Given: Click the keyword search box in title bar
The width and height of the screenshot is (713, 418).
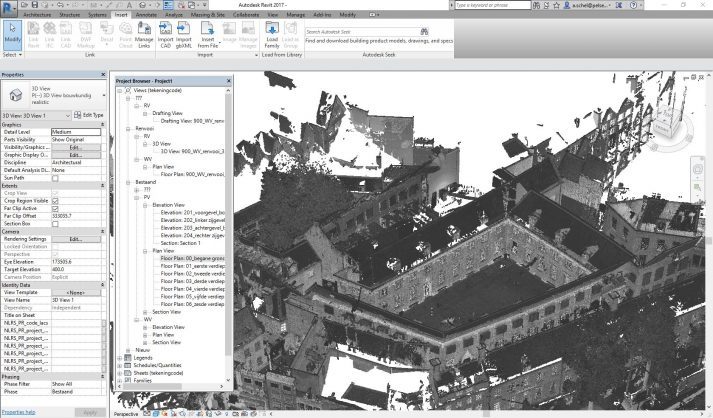Looking at the screenshot, I should click(492, 5).
